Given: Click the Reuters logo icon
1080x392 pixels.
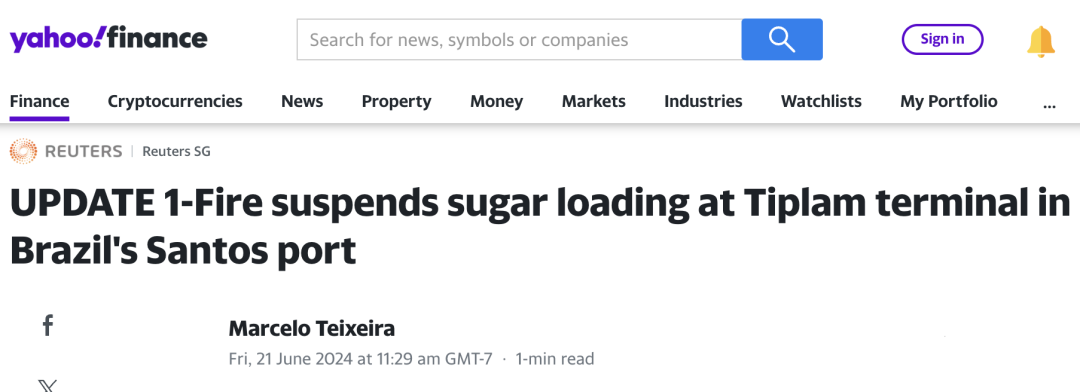Looking at the screenshot, I should [x=23, y=151].
